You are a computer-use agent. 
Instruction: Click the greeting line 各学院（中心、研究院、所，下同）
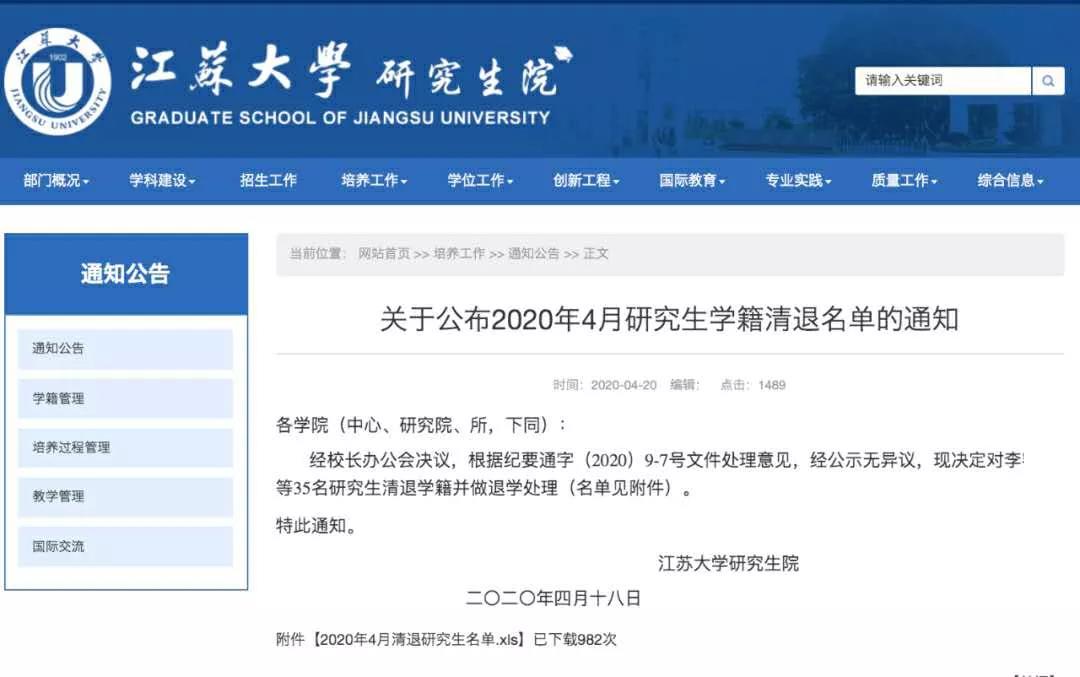pos(421,425)
